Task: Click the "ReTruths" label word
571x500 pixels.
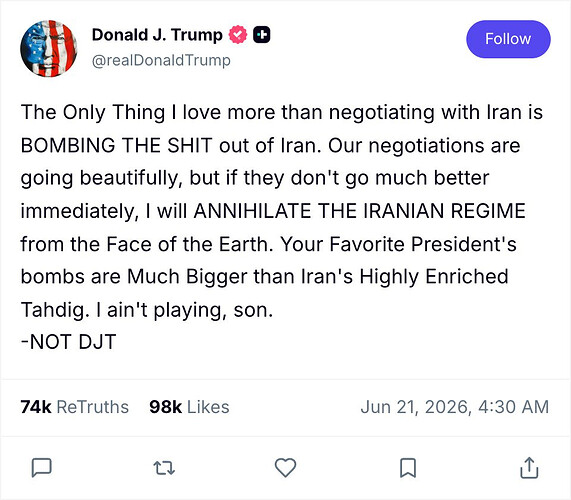Action: point(93,407)
